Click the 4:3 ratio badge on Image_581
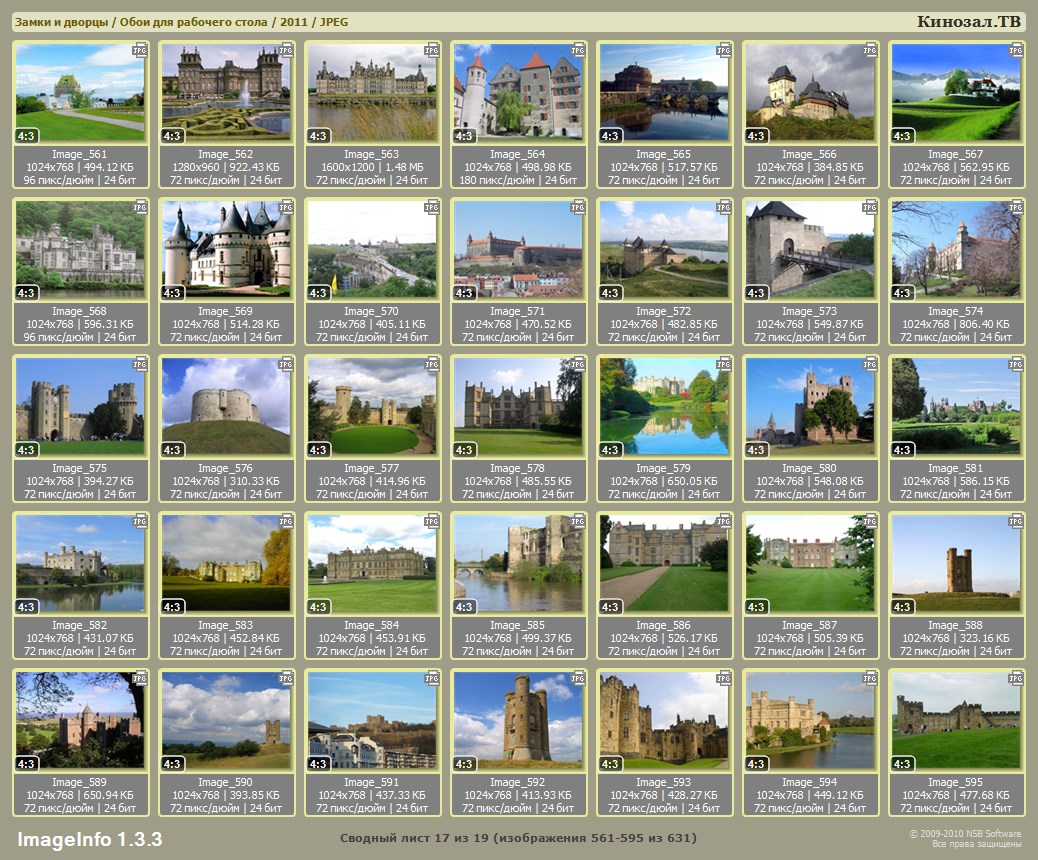This screenshot has width=1038, height=860. click(x=902, y=450)
